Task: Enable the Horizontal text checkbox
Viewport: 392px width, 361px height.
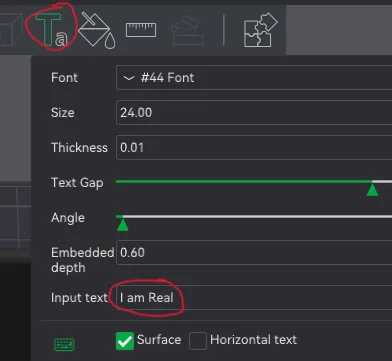Action: (x=198, y=341)
